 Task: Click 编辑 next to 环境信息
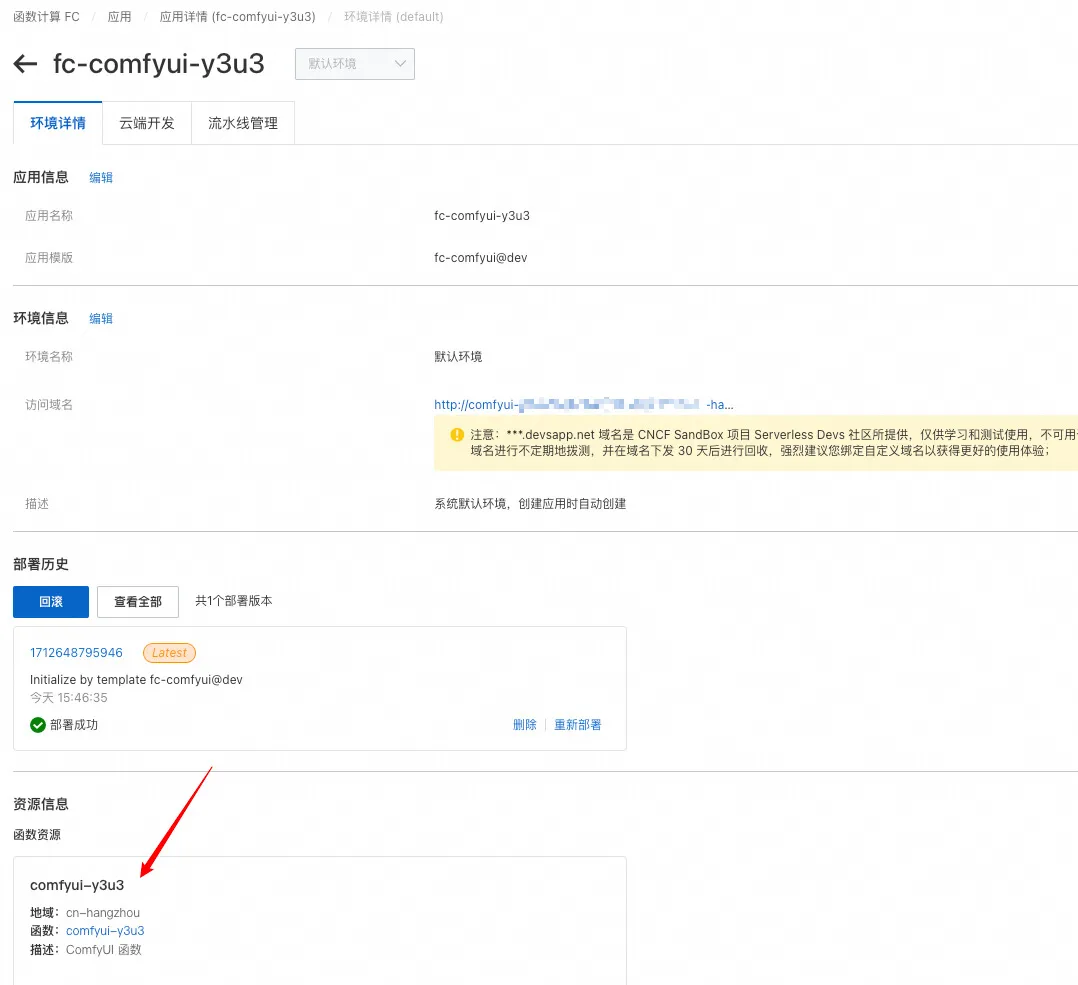pos(101,318)
